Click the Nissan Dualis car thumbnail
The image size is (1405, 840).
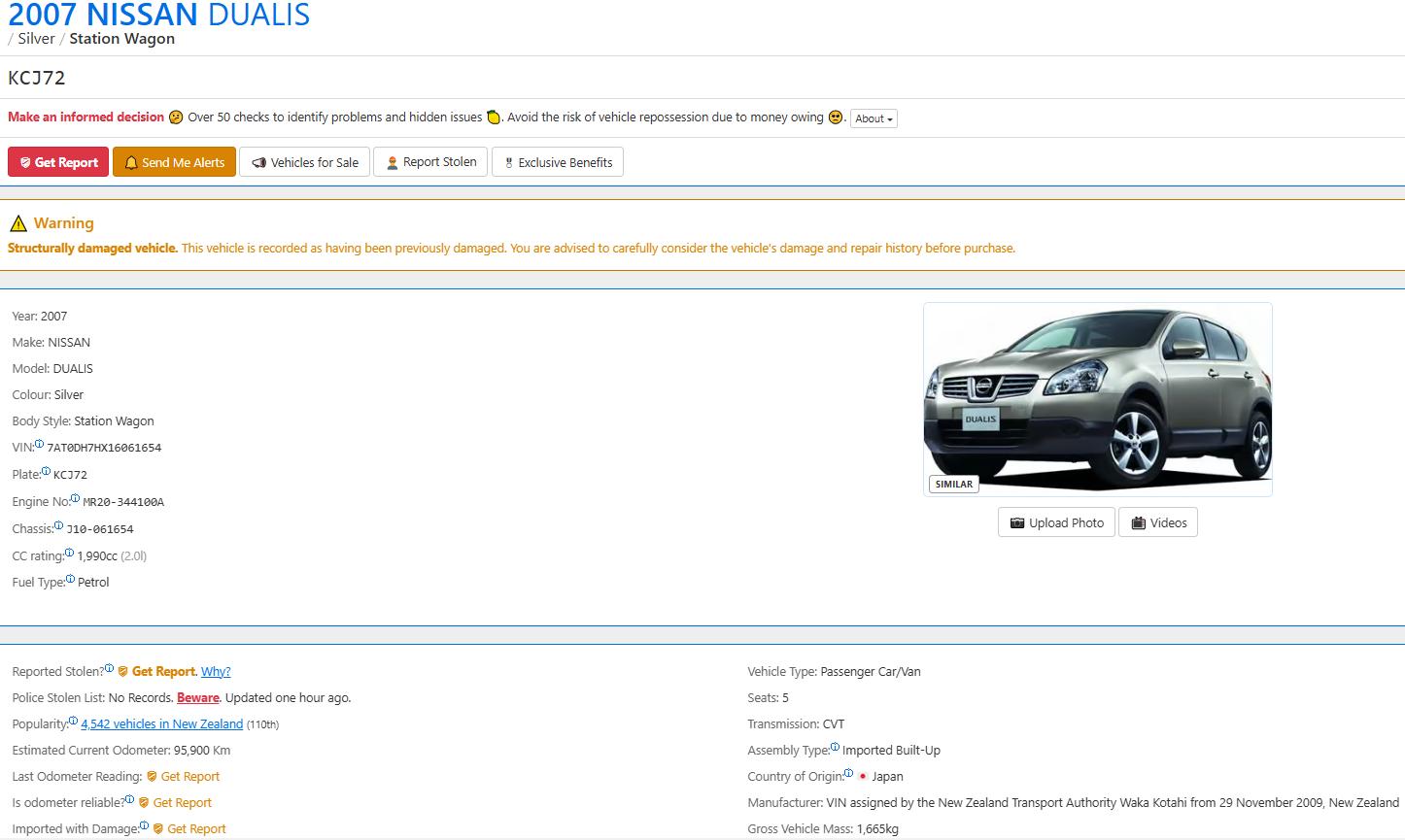pos(1097,399)
